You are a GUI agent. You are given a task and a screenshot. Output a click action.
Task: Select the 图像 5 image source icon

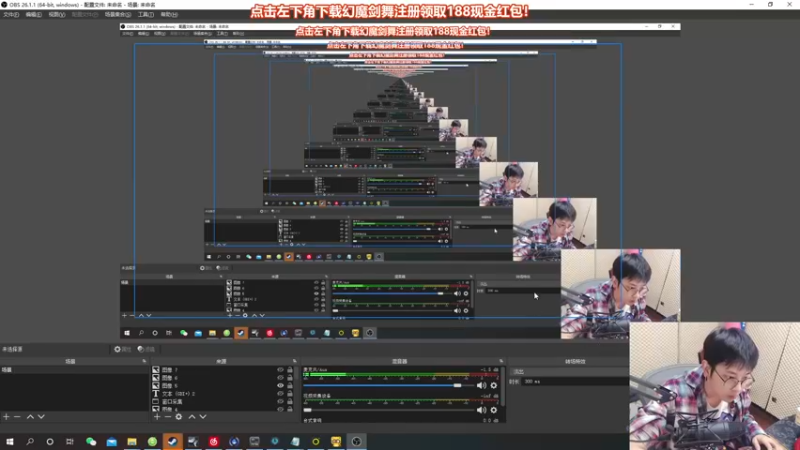click(x=156, y=386)
